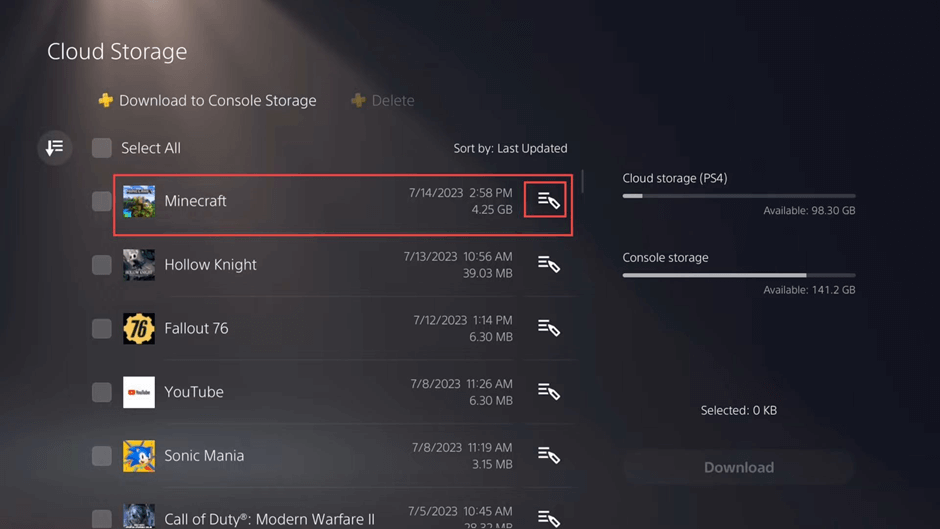Select the Call of Duty Modern Warfare II row
The height and width of the screenshot is (529, 940).
(x=270, y=518)
